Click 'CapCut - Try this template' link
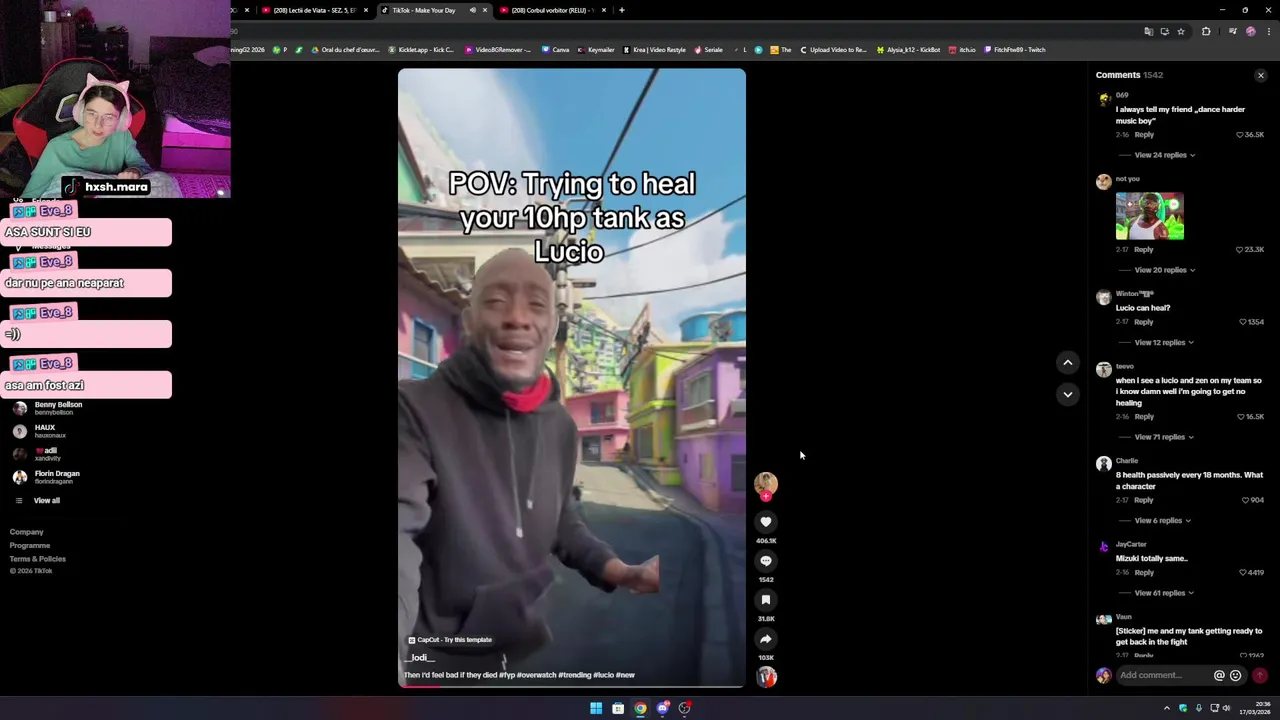The height and width of the screenshot is (720, 1280). pos(450,640)
